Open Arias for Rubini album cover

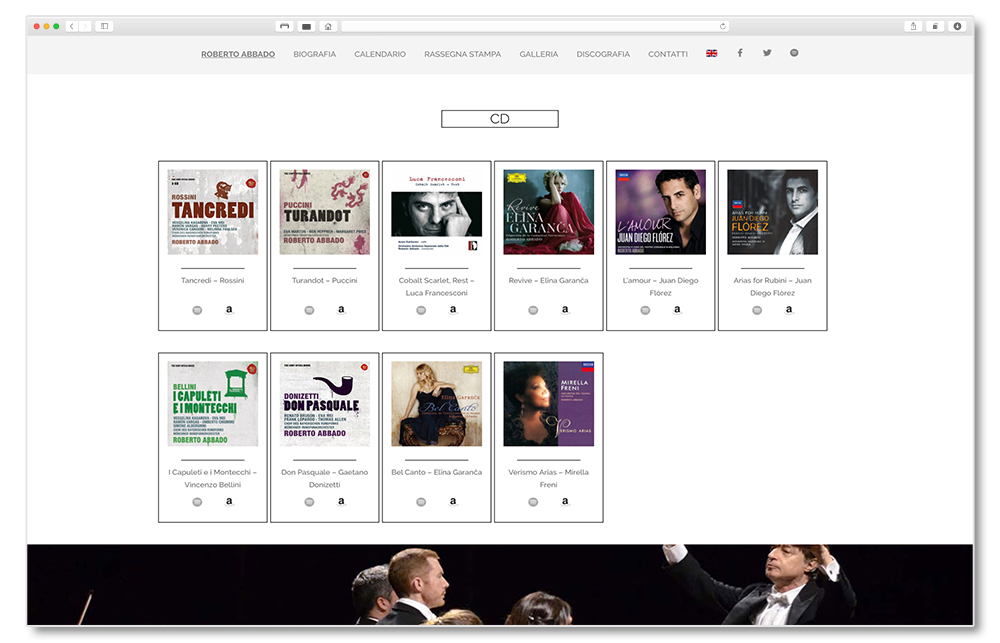coord(772,212)
